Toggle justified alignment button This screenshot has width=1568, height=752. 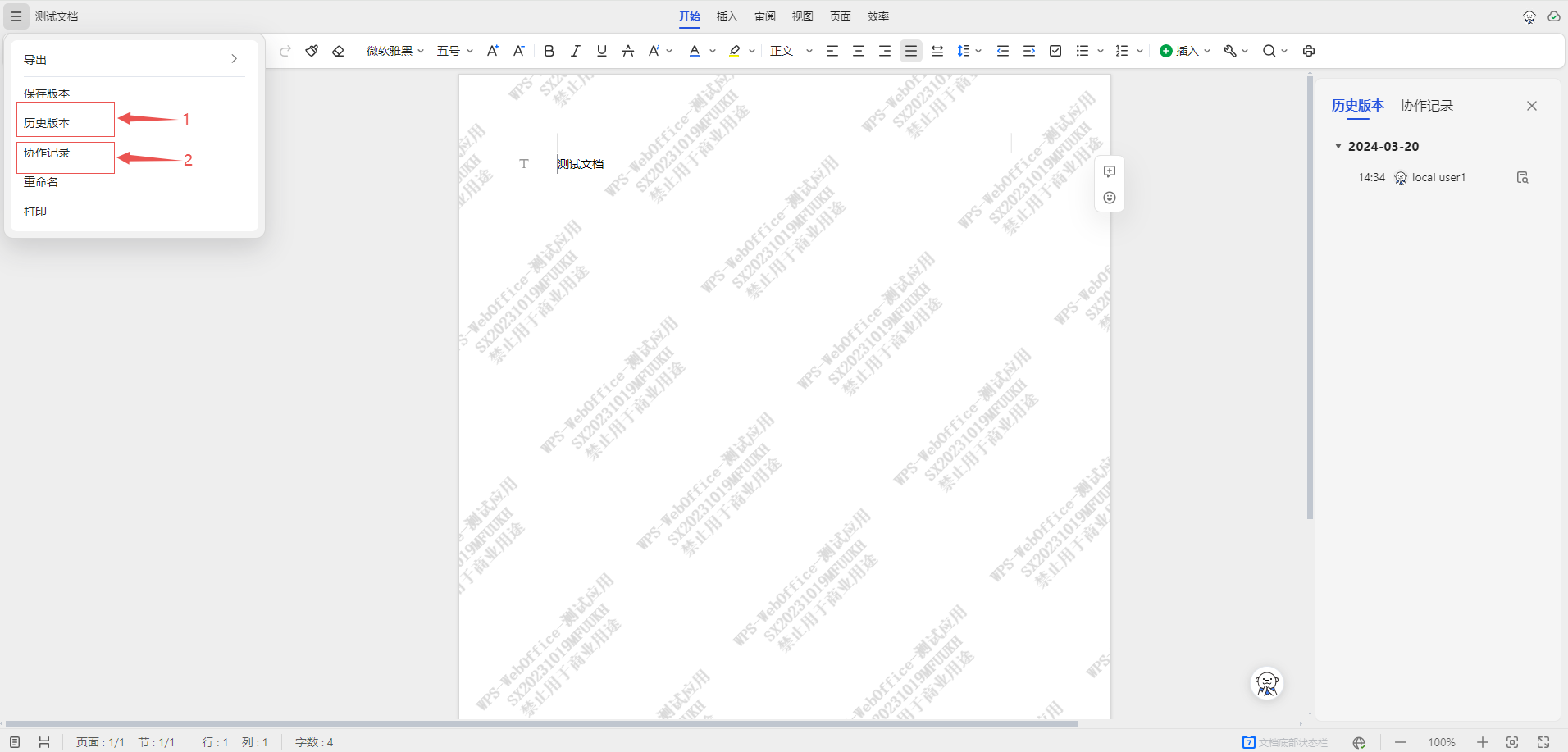911,51
